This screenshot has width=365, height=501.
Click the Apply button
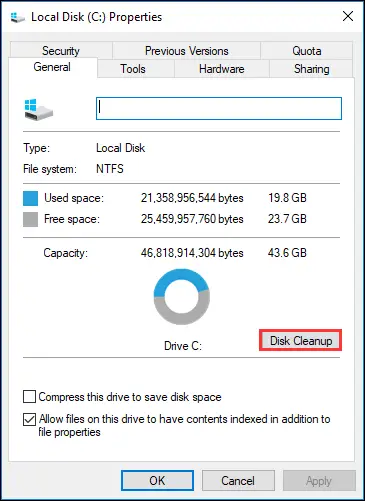coord(319,480)
